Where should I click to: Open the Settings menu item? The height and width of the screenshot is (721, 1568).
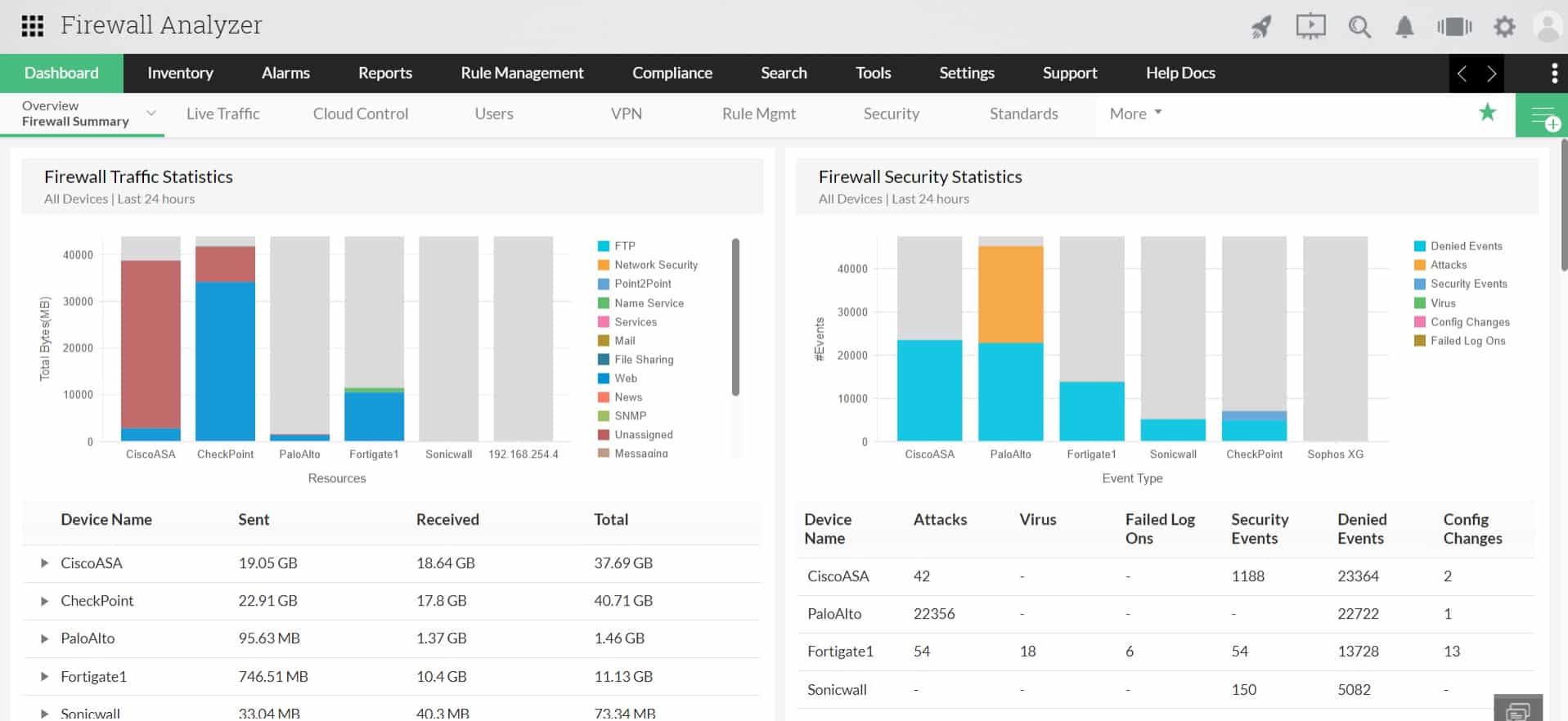[967, 73]
